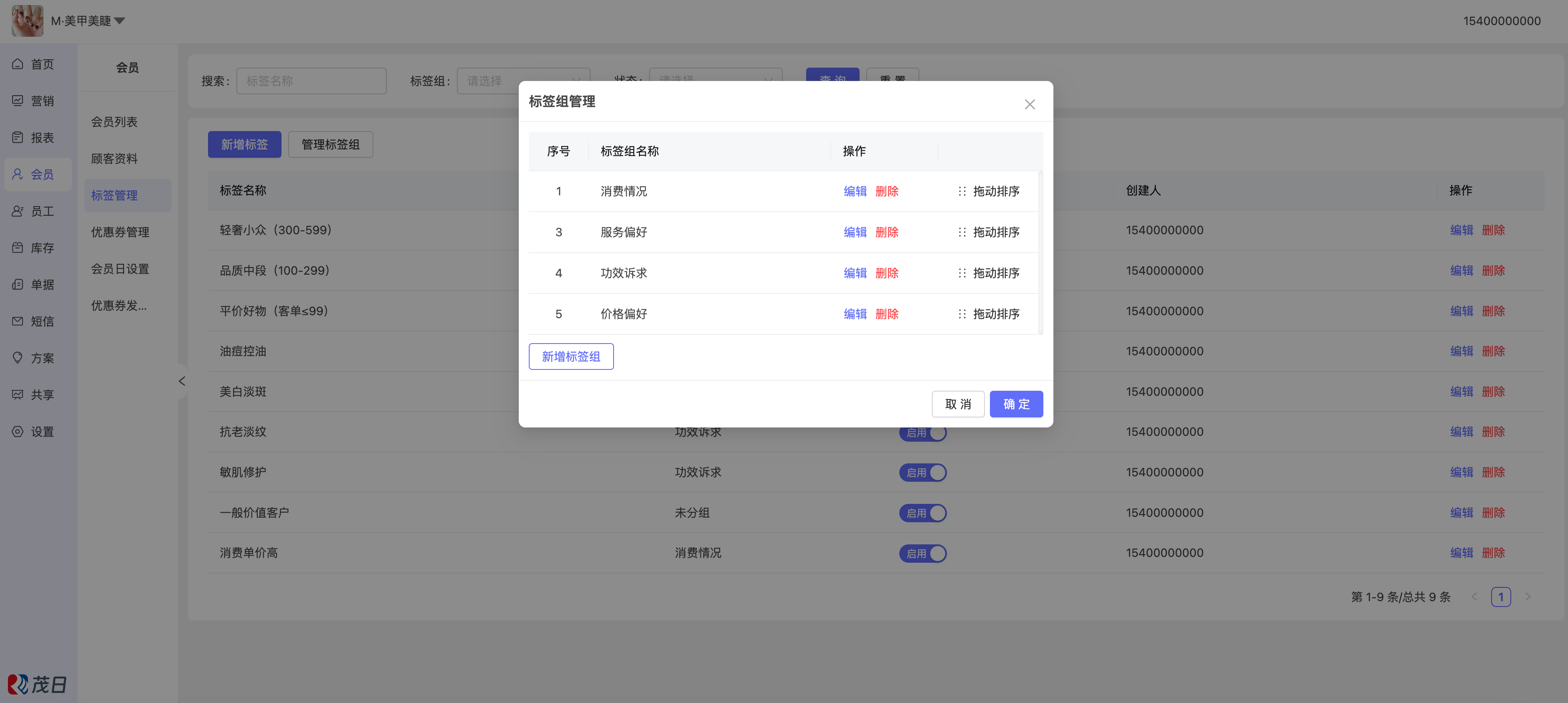Click the SMS 短信 envelope icon

pyautogui.click(x=18, y=321)
